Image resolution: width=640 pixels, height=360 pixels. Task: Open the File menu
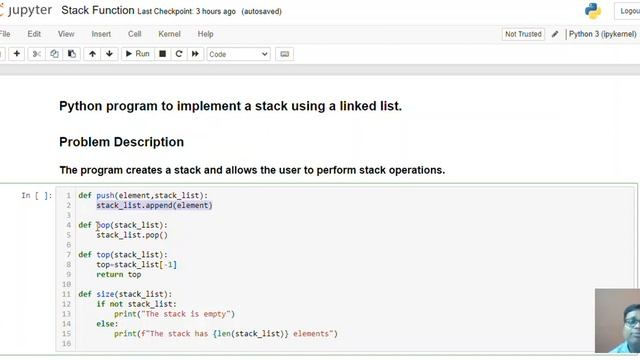coord(5,34)
